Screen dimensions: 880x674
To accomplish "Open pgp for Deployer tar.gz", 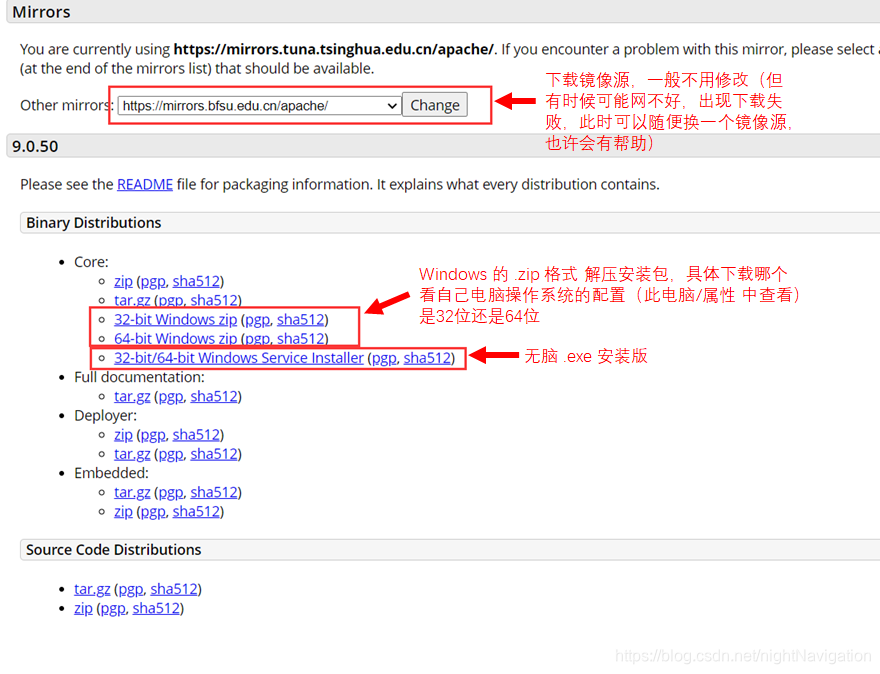I will point(171,454).
